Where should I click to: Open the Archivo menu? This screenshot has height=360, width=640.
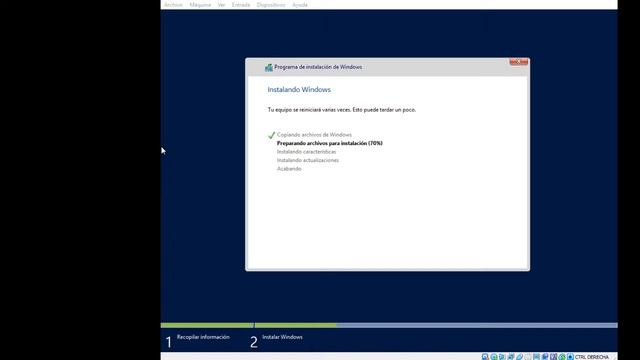tap(173, 5)
